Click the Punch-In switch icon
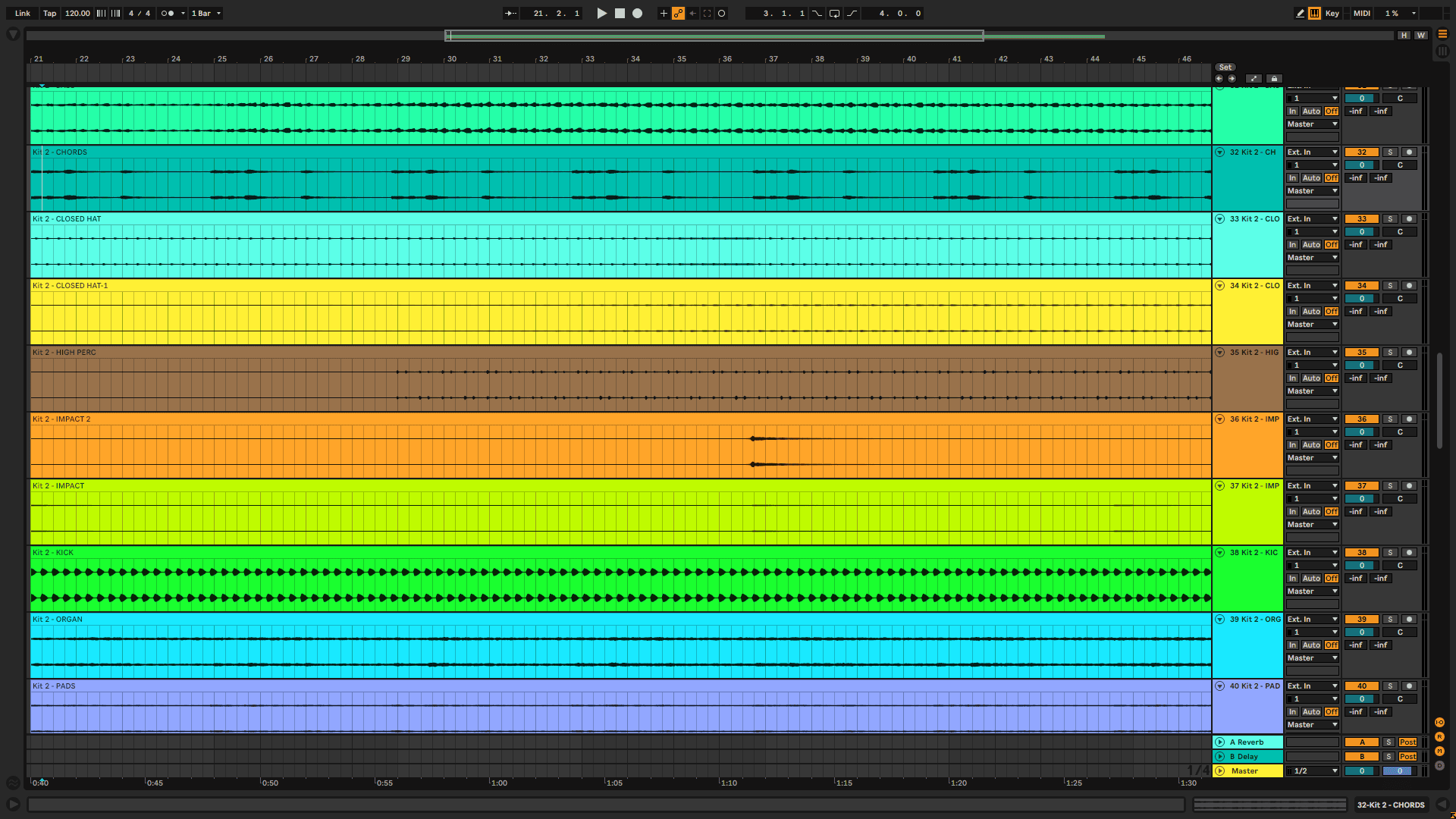The image size is (1456, 819). click(817, 13)
